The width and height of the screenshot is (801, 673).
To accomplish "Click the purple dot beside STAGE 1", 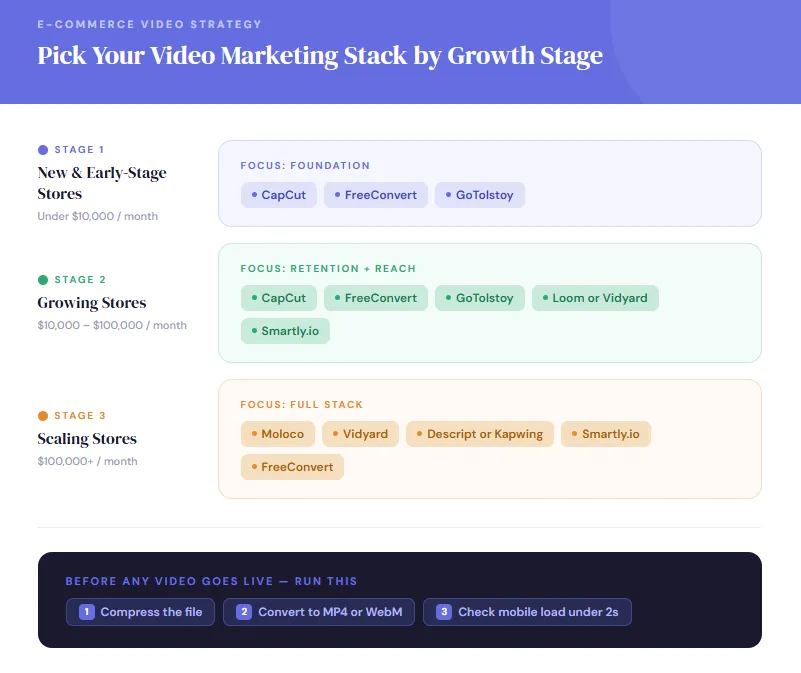I will 43,150.
